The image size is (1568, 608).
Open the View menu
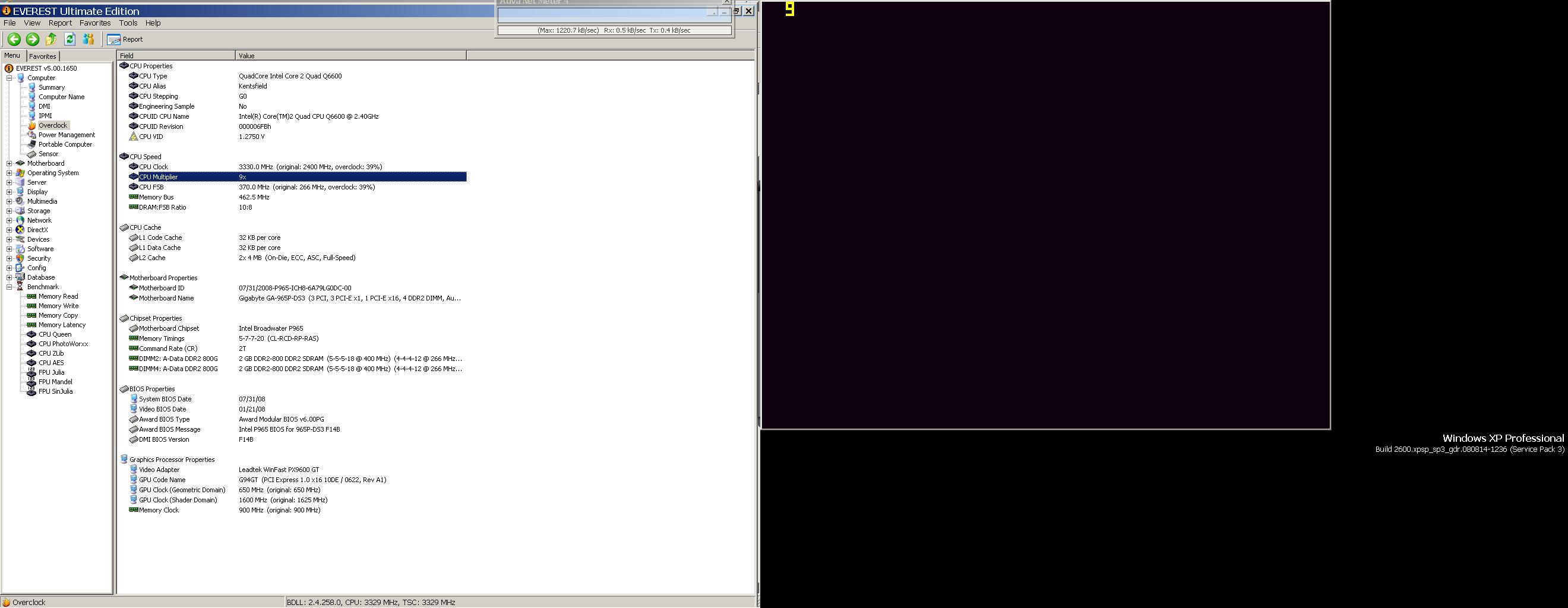coord(32,23)
